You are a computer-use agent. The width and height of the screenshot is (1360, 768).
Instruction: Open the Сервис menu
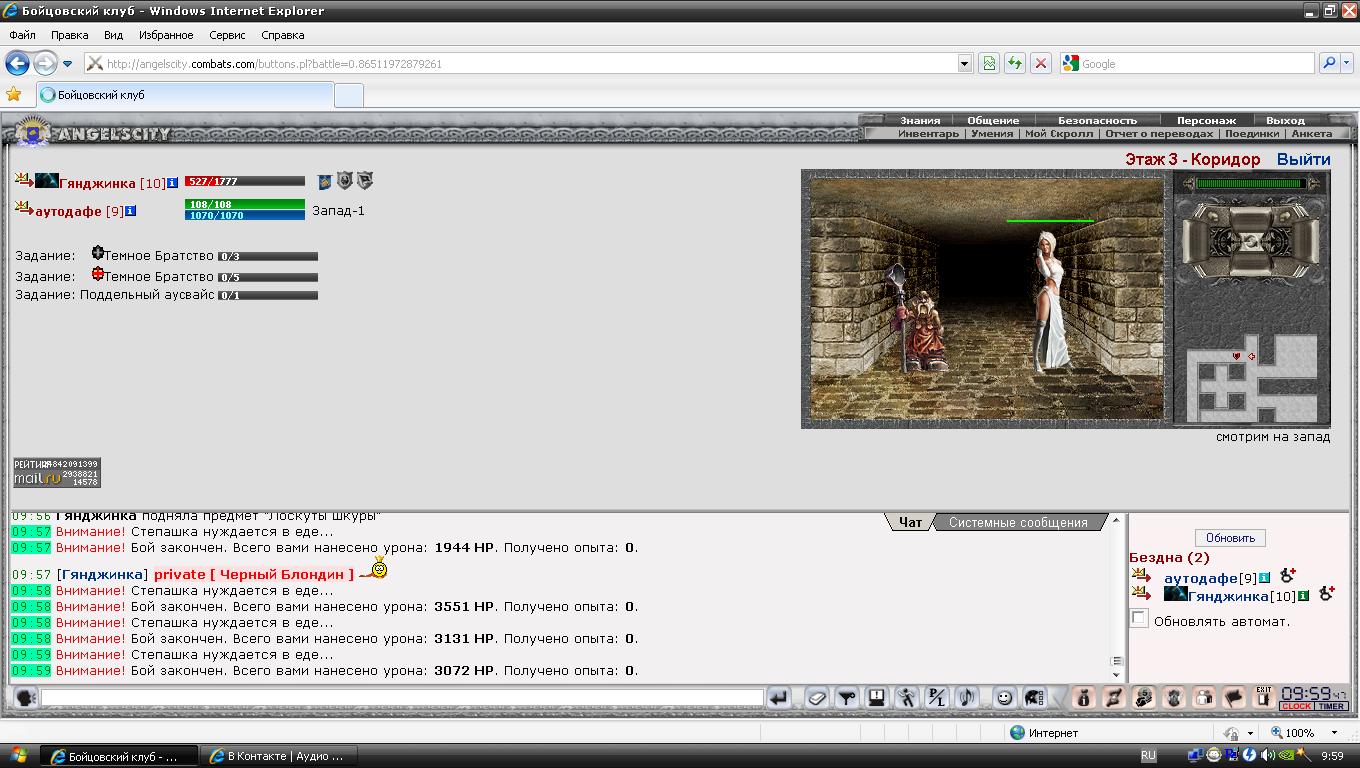pyautogui.click(x=227, y=35)
